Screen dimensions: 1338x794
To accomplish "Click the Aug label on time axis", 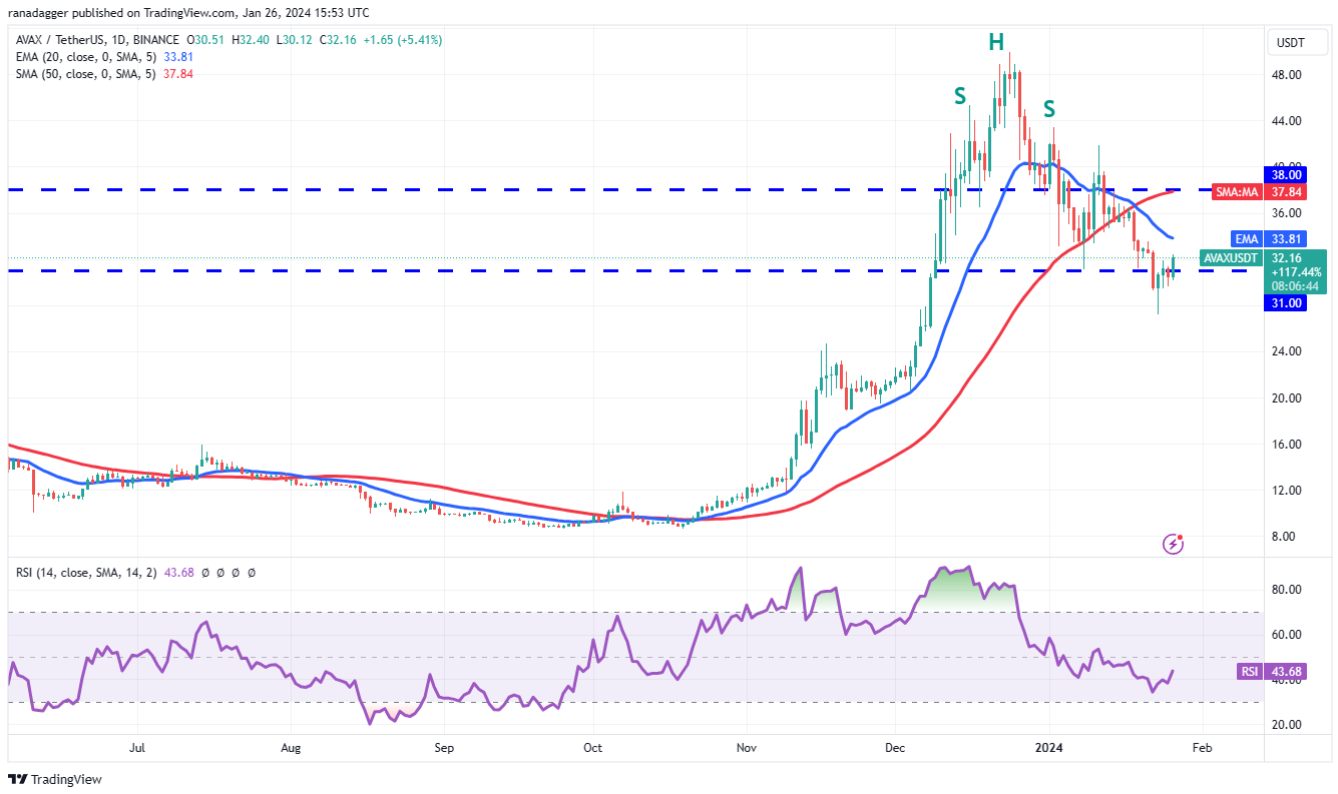I will pos(291,747).
